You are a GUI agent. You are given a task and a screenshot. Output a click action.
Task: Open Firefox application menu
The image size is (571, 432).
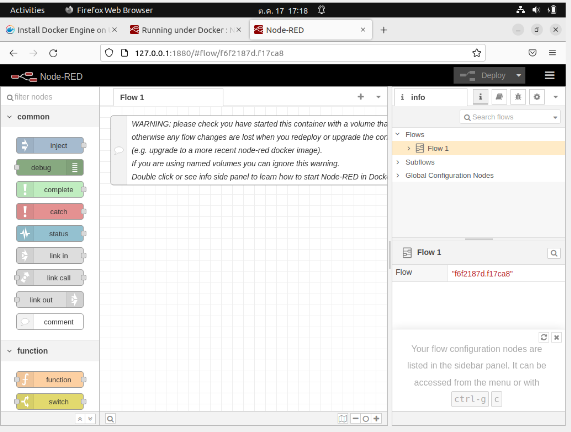coord(552,53)
